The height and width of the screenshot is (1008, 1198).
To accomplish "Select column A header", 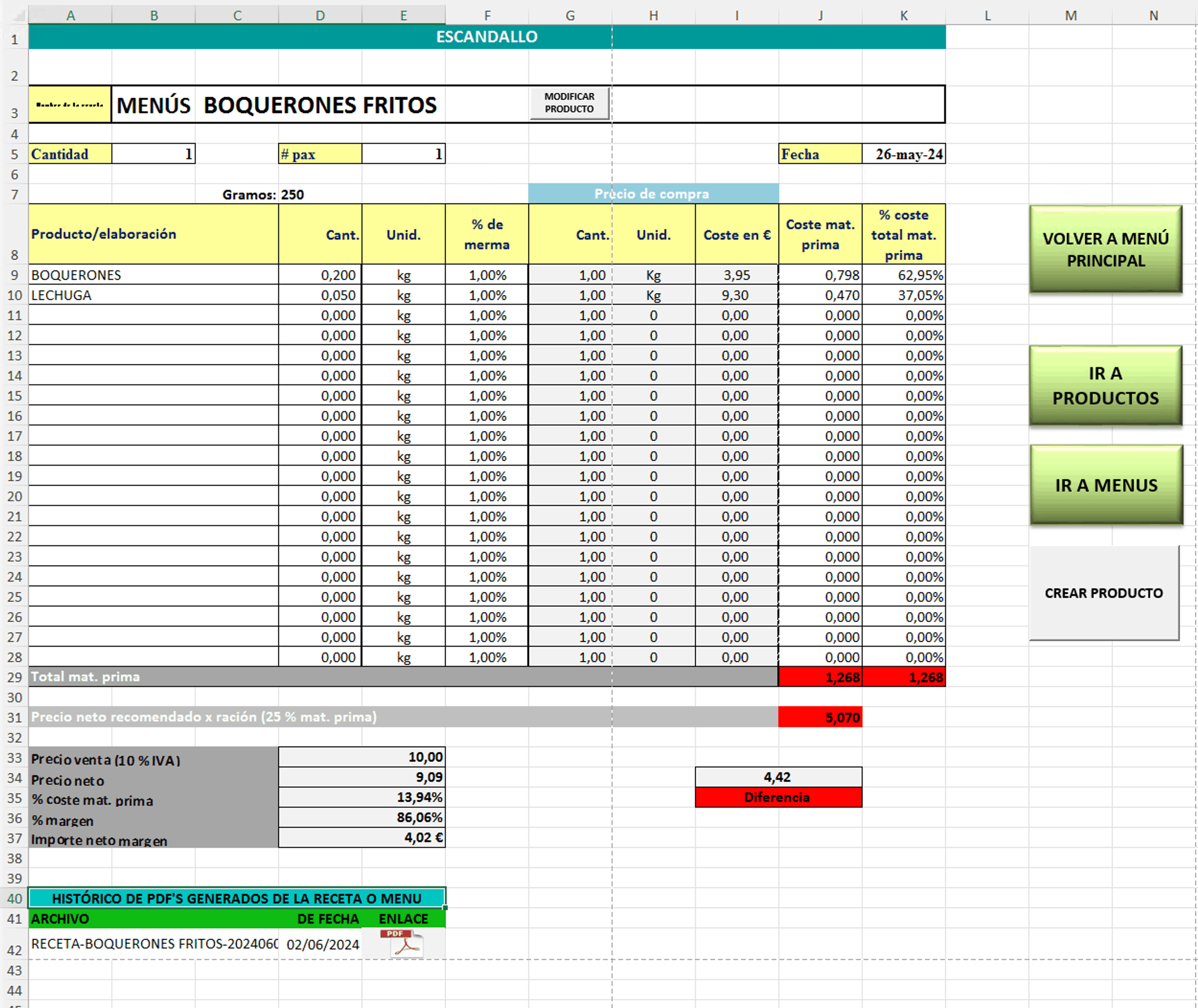I will point(70,15).
